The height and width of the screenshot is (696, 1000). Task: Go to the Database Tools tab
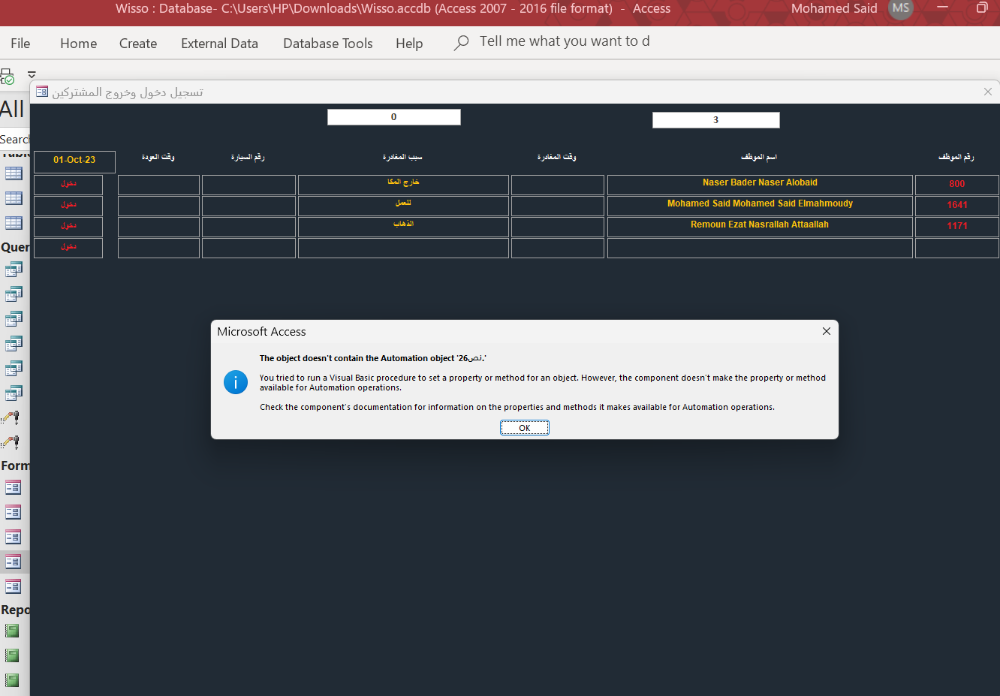coord(328,43)
